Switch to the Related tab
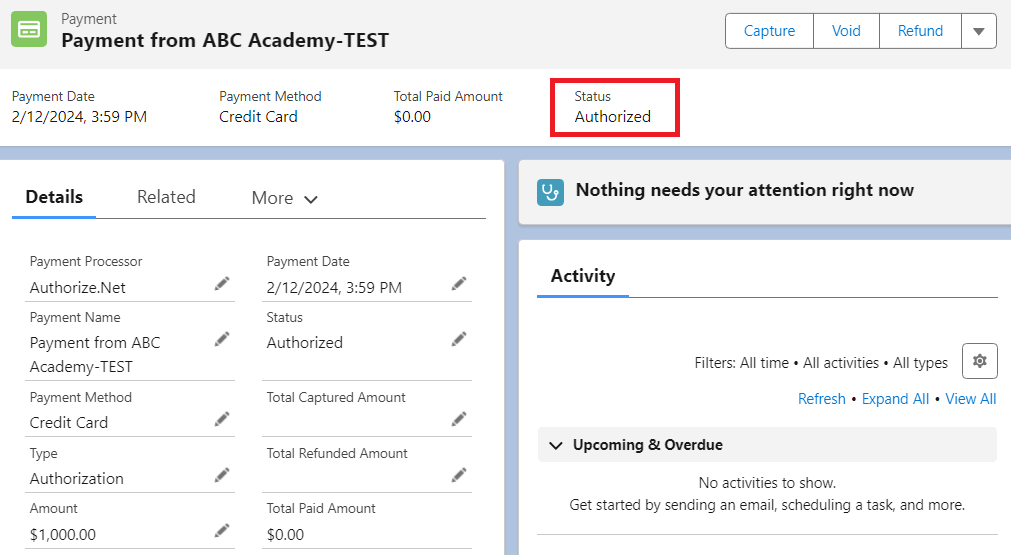Screen dimensions: 1011x555 tap(166, 197)
